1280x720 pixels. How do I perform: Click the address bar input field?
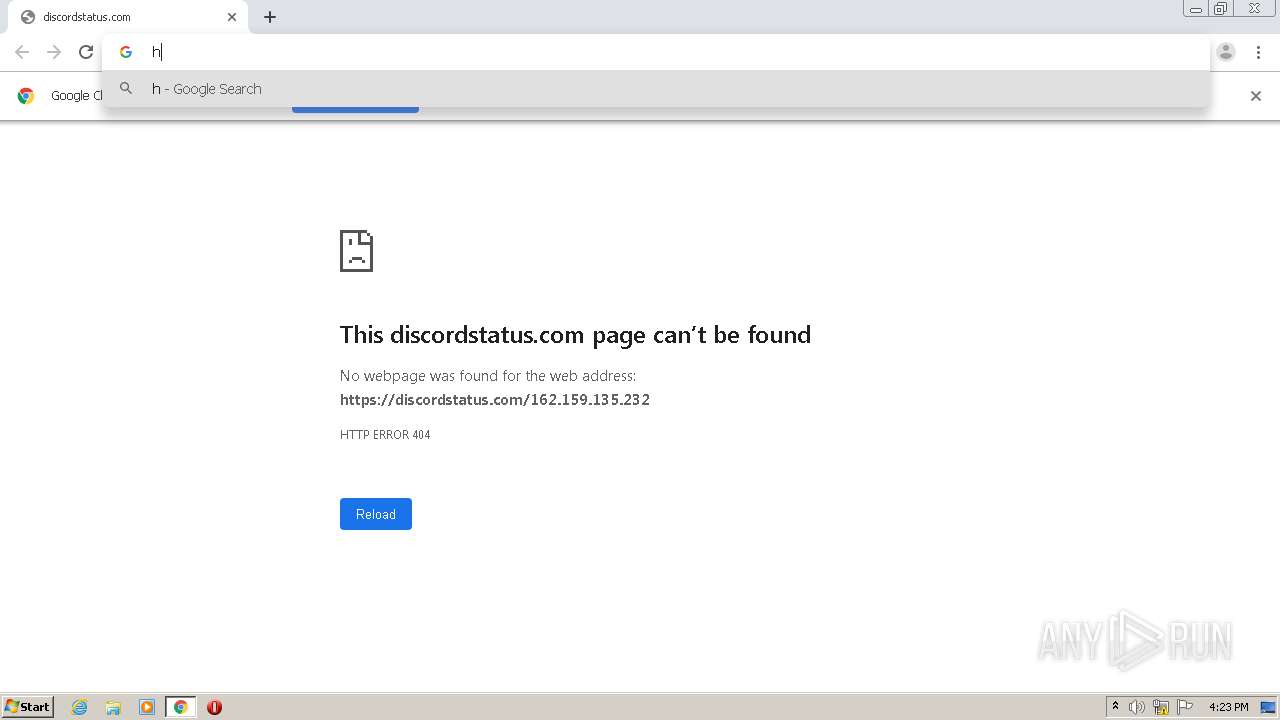[656, 52]
